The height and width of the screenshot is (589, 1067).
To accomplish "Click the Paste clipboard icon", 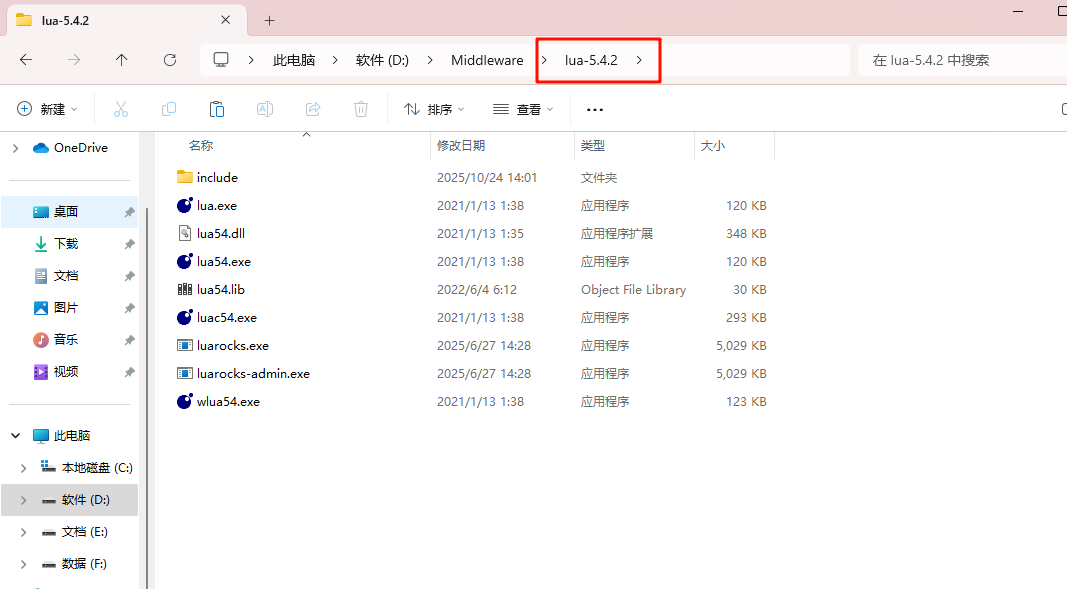I will [x=217, y=109].
